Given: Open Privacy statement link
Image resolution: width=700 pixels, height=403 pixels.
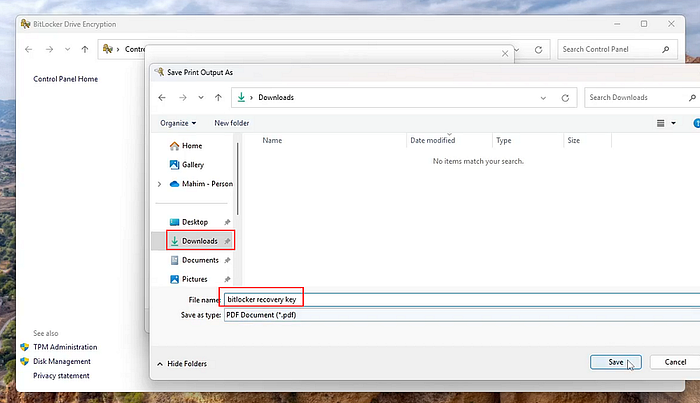Looking at the screenshot, I should 61,376.
